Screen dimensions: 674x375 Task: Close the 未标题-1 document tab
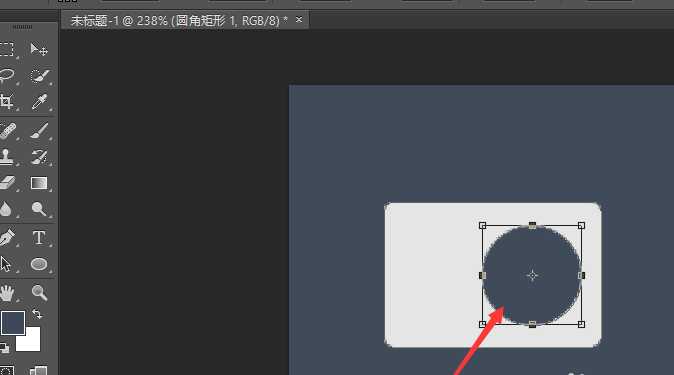tap(299, 20)
